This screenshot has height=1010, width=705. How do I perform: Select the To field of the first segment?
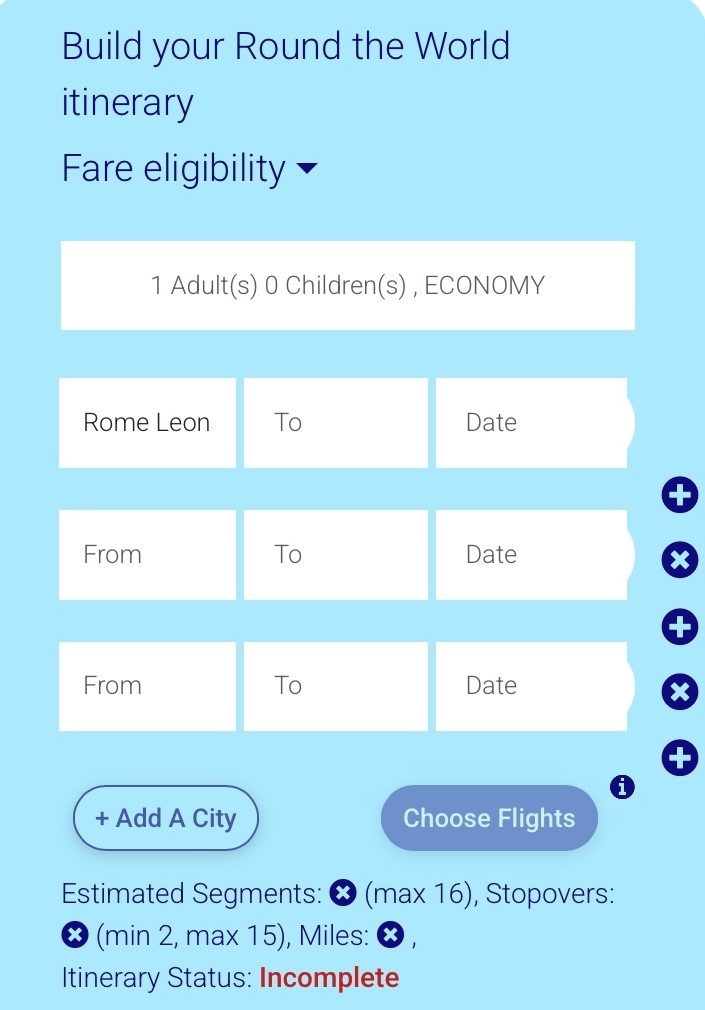coord(335,422)
